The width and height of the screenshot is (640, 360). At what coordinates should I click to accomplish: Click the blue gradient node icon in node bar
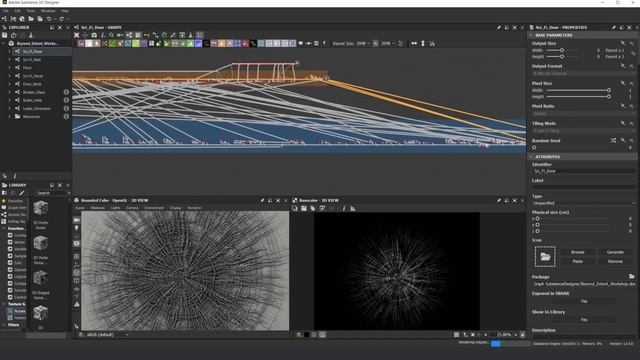tap(198, 43)
